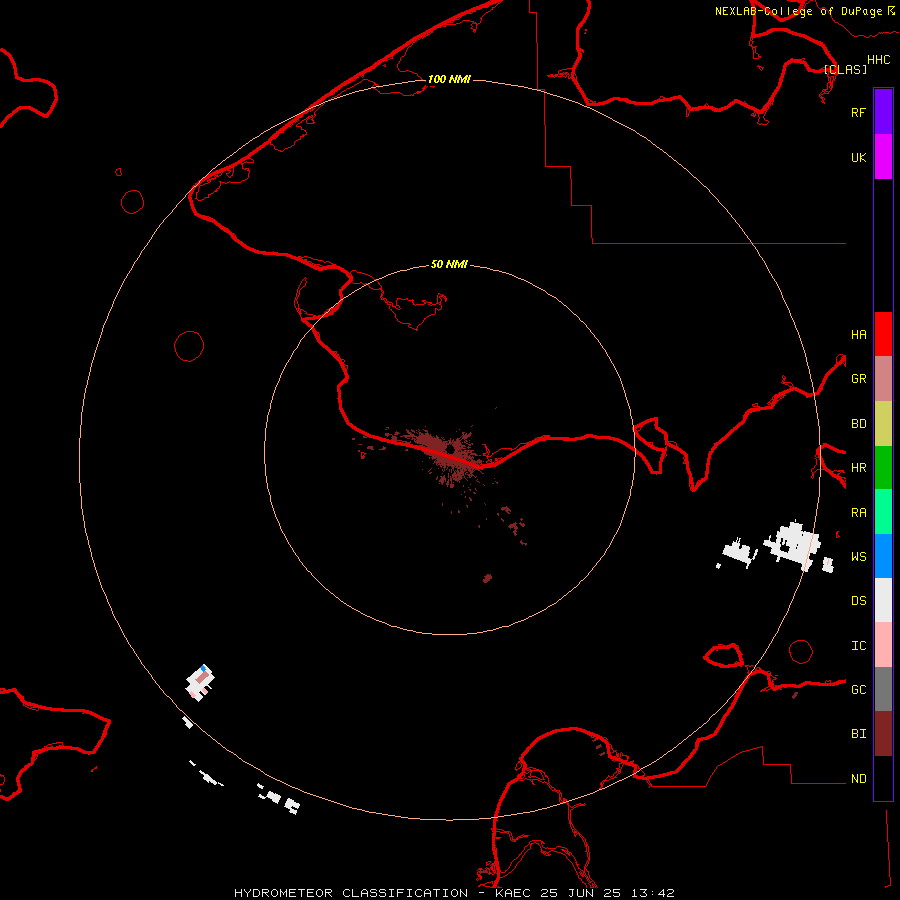Select the BI brown legend swatch
The height and width of the screenshot is (900, 900).
coord(883,734)
